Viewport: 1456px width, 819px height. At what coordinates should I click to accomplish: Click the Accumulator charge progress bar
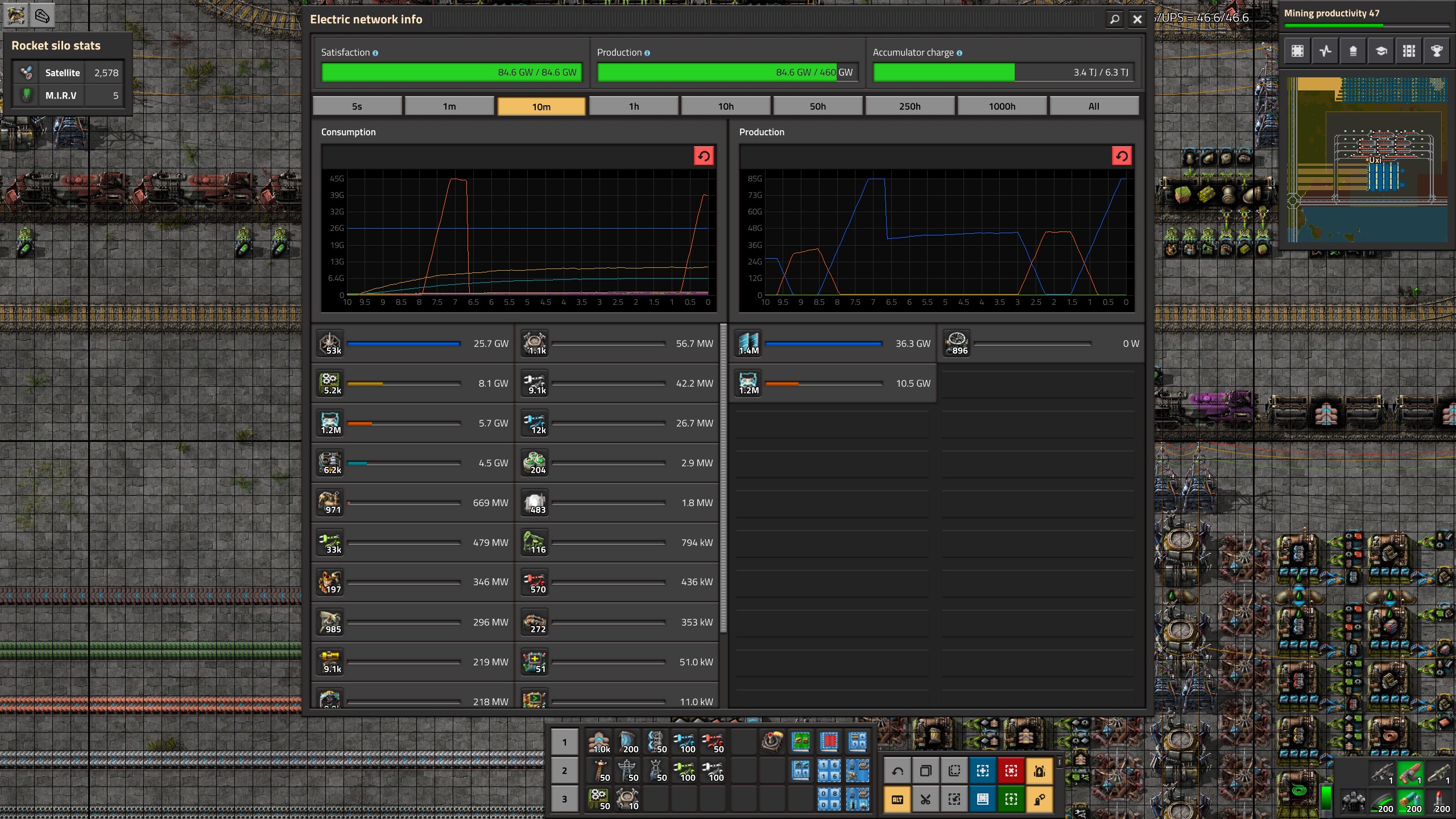(1004, 72)
